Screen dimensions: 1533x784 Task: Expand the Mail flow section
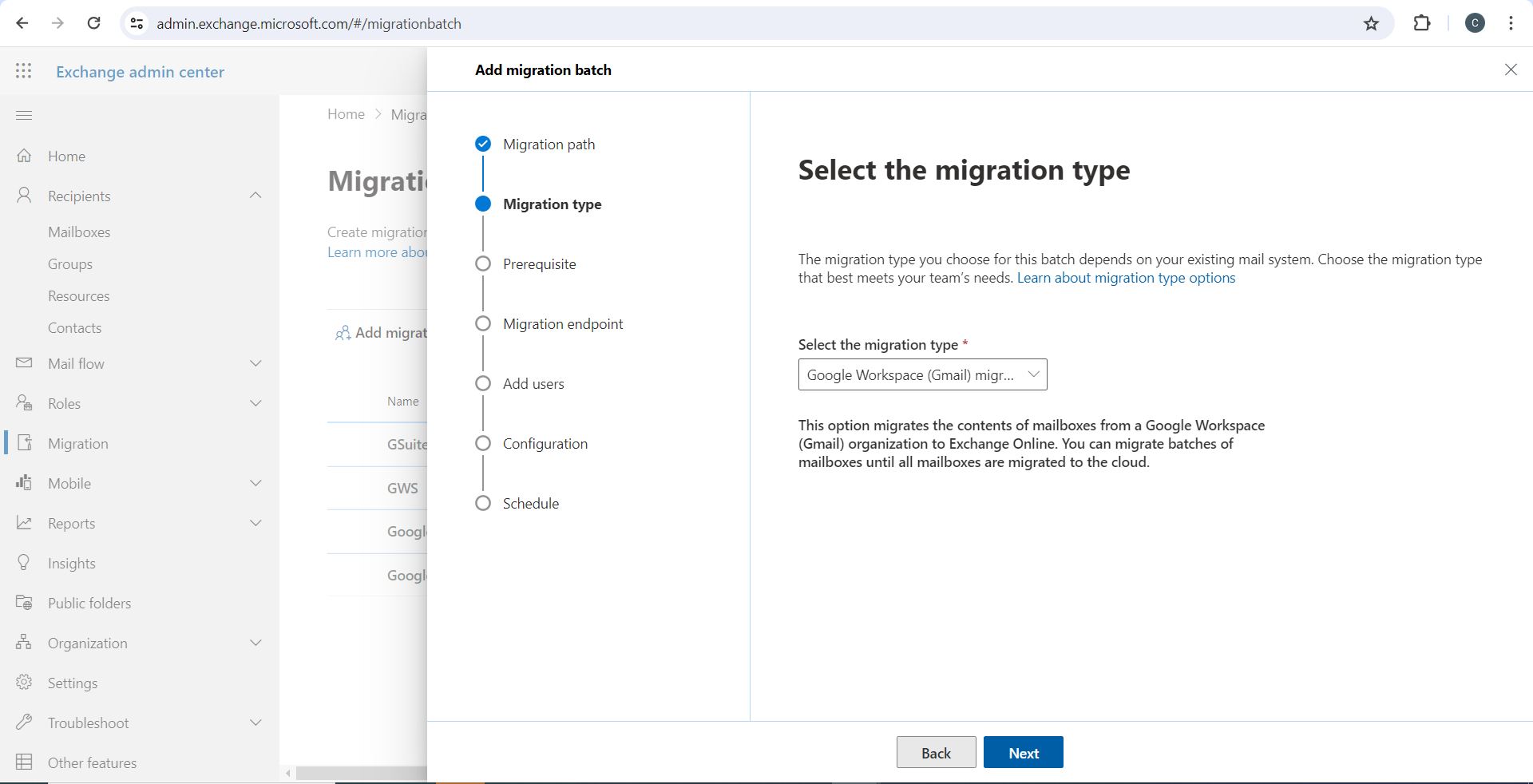click(255, 363)
